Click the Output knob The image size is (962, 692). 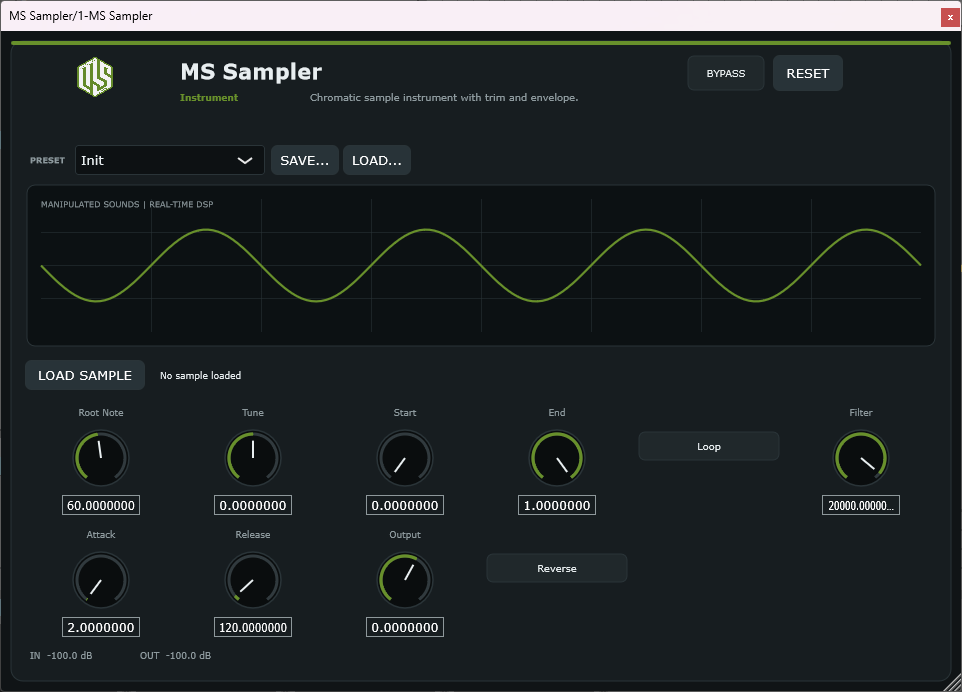click(404, 580)
